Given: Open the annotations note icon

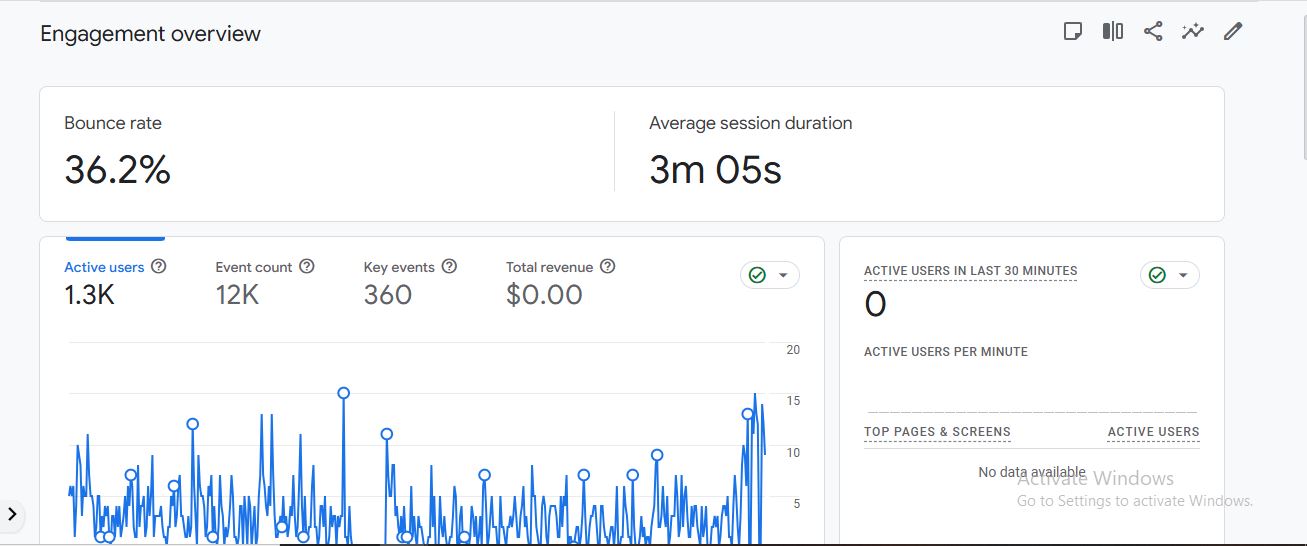Looking at the screenshot, I should click(1073, 32).
